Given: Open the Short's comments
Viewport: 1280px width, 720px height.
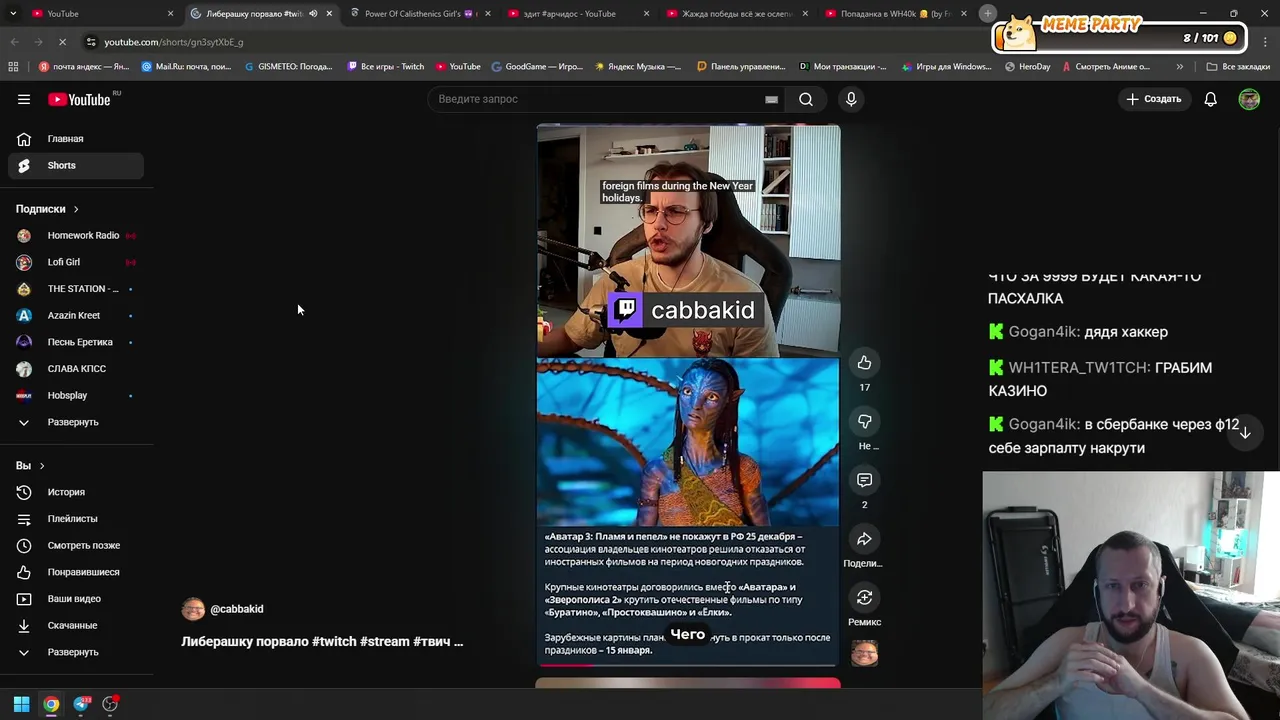Looking at the screenshot, I should (x=864, y=480).
